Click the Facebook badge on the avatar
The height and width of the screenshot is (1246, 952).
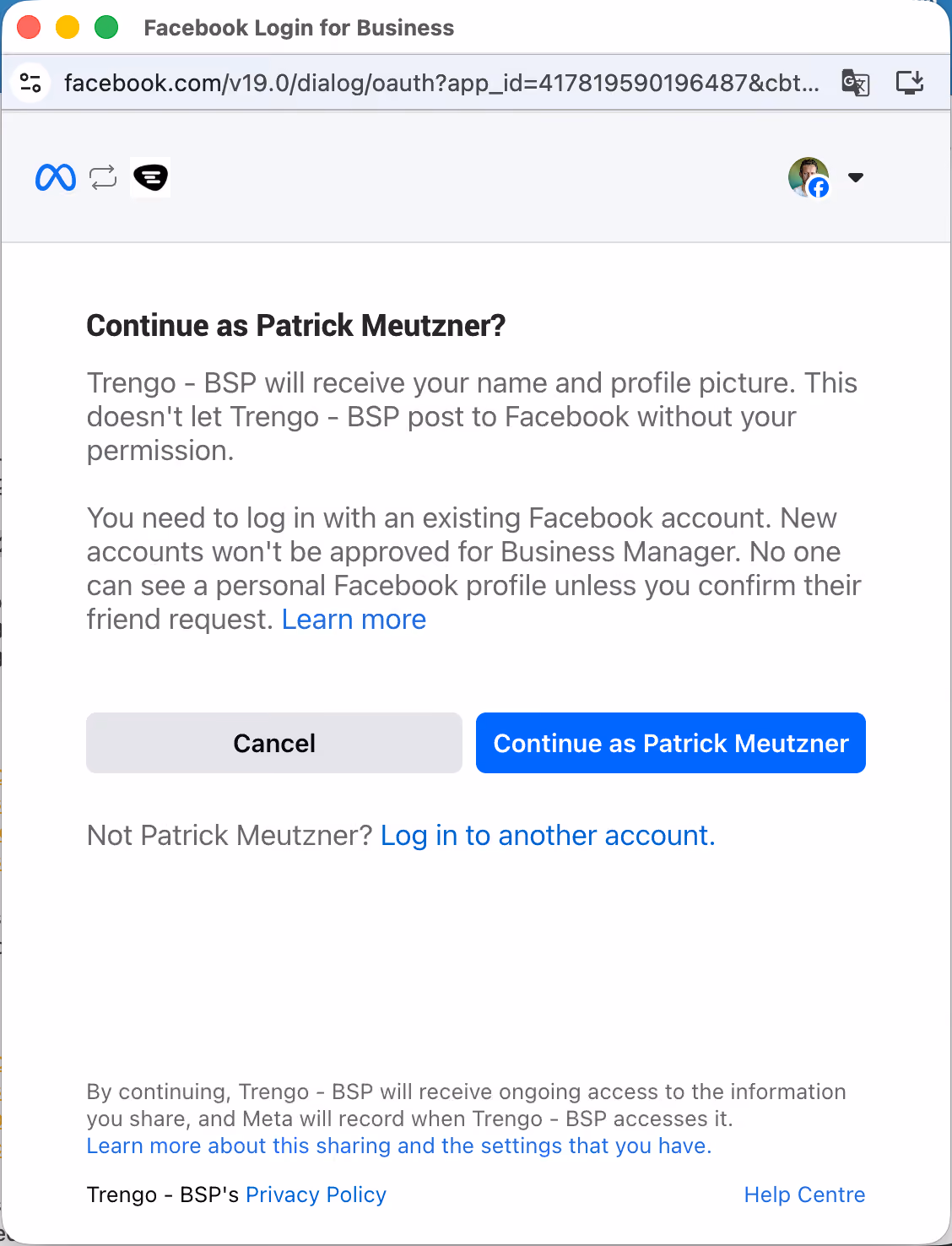(x=819, y=187)
